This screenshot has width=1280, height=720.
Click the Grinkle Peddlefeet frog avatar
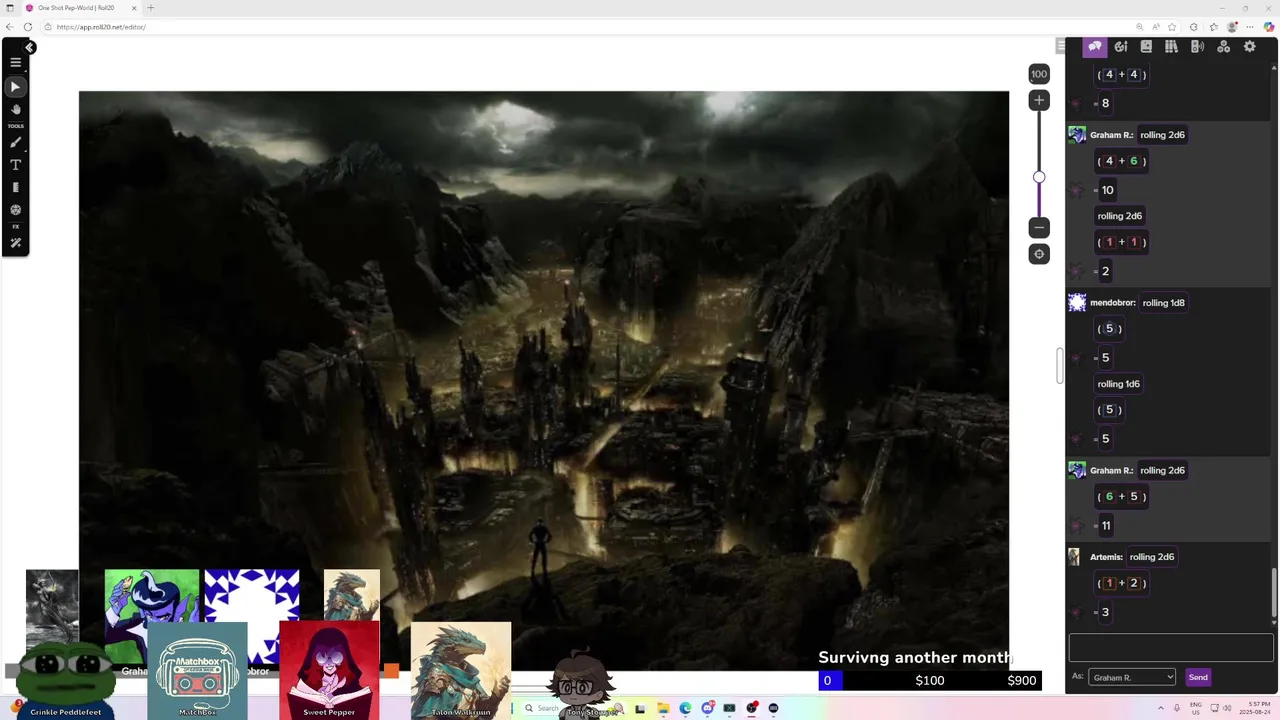(65, 680)
